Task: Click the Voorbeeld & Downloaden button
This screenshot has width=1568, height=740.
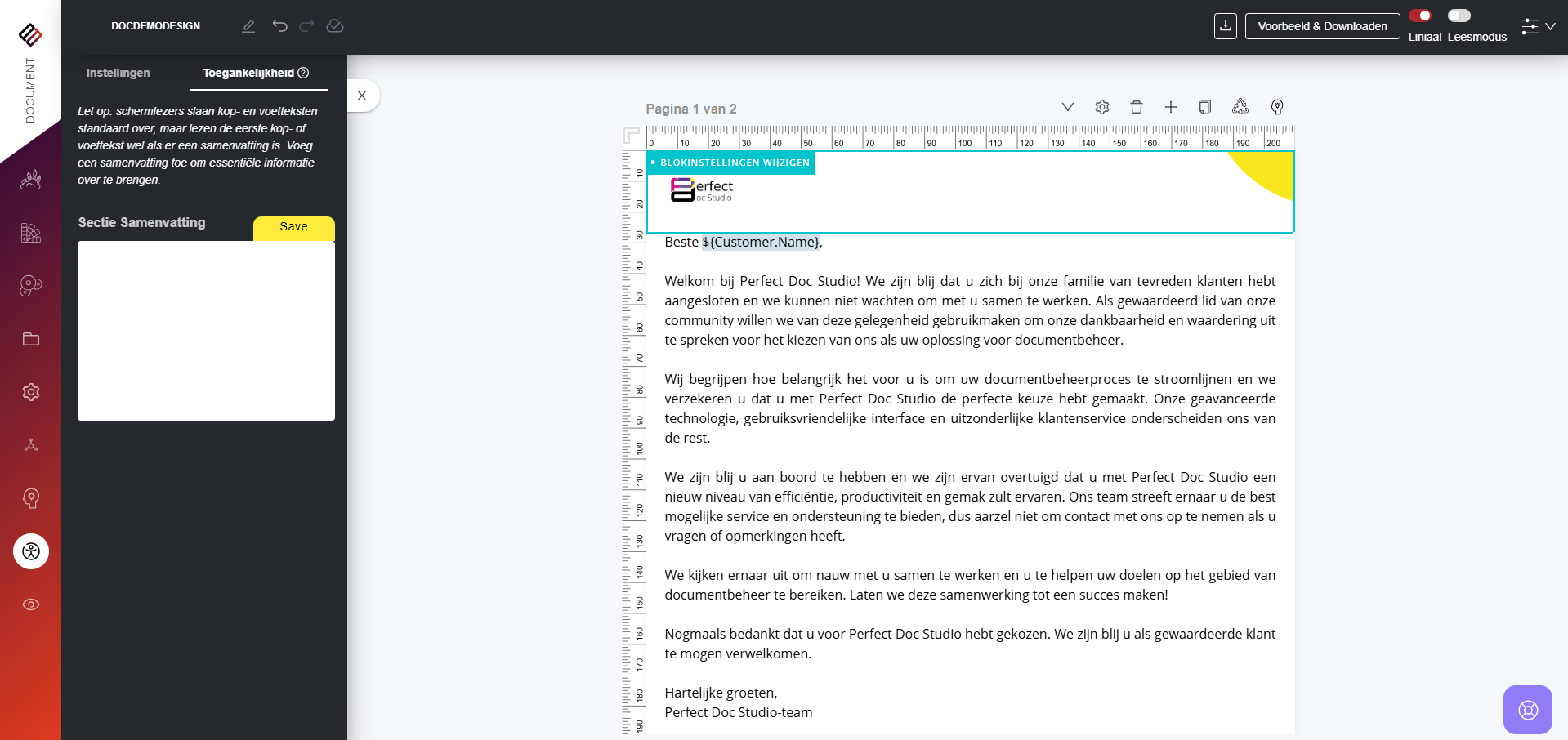Action: [1322, 26]
